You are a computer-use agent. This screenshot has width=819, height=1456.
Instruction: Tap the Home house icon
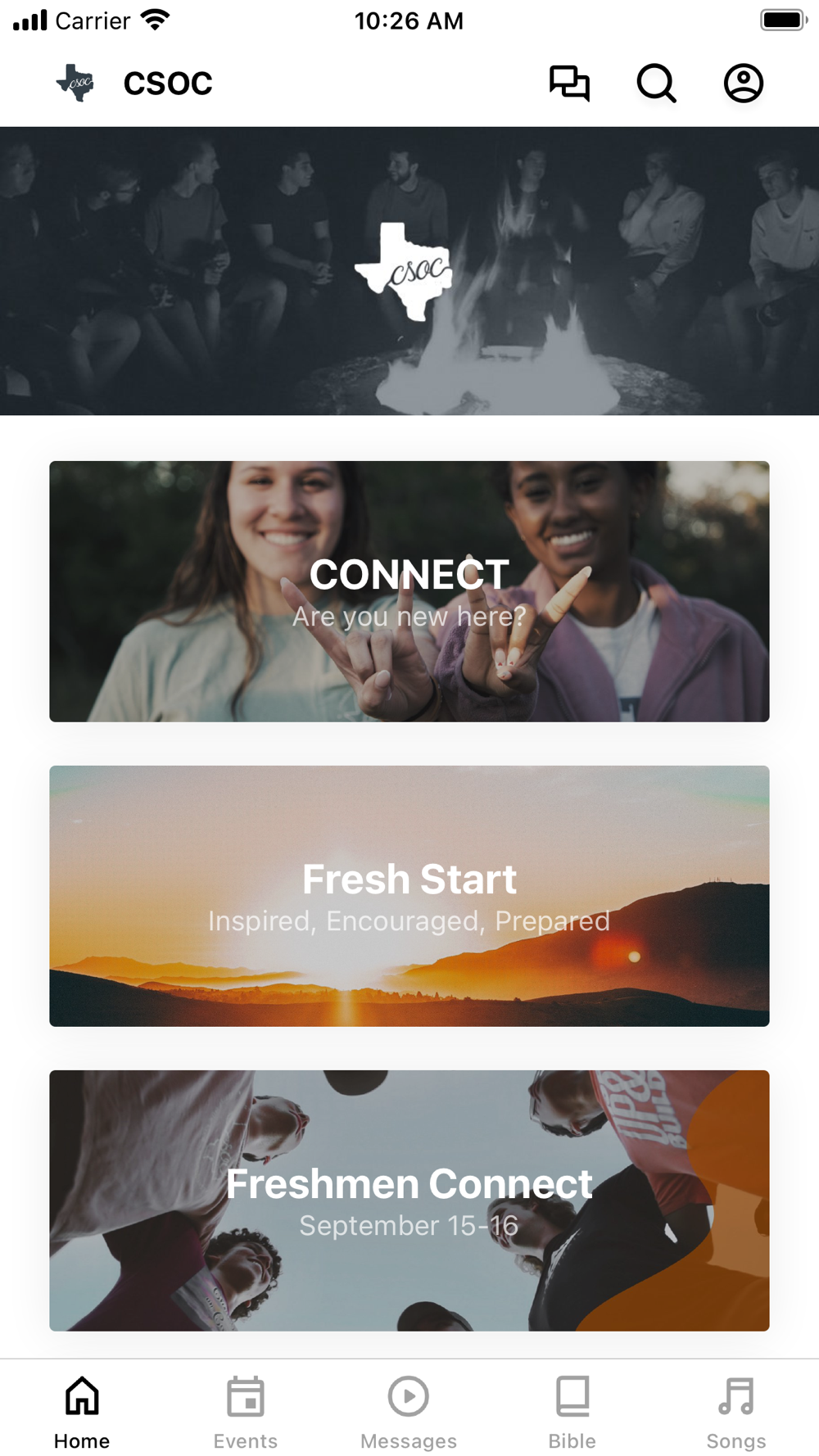[82, 1395]
